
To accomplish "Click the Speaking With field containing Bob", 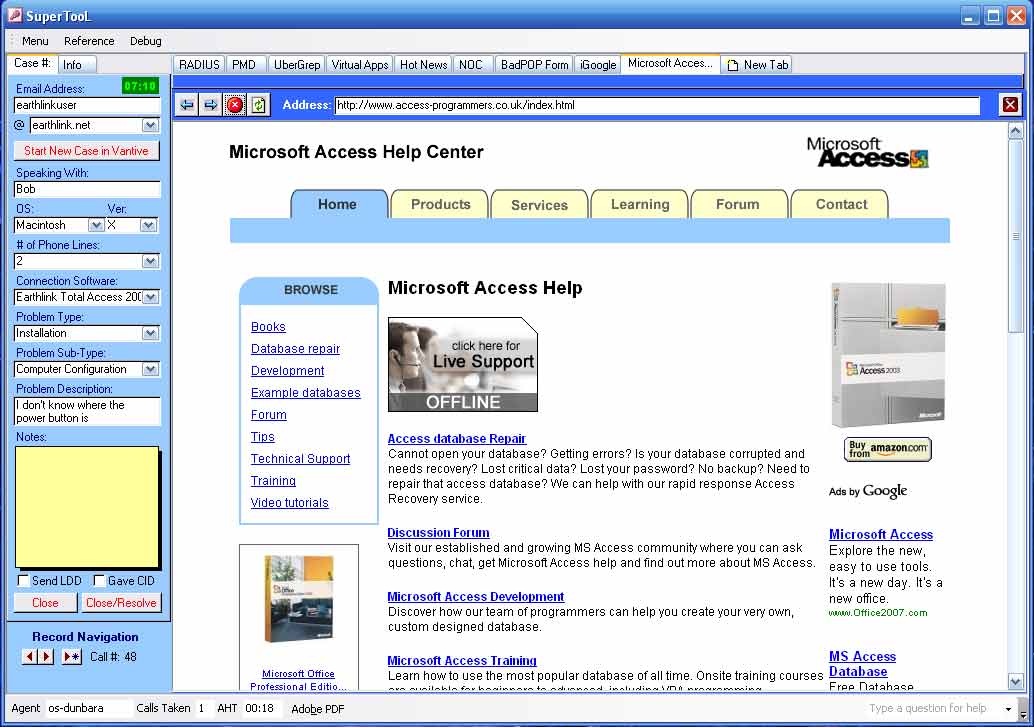I will coord(87,189).
